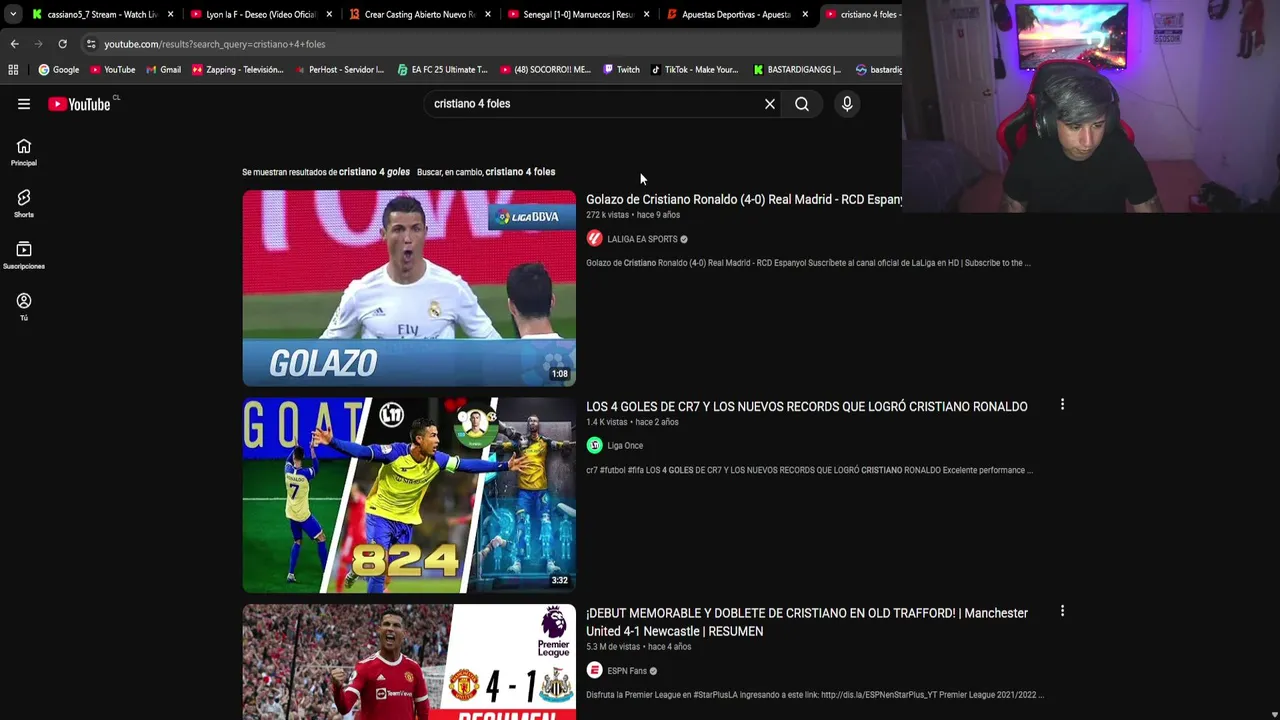Click the address bar URL field
Screen dimensions: 1280x720
point(490,44)
